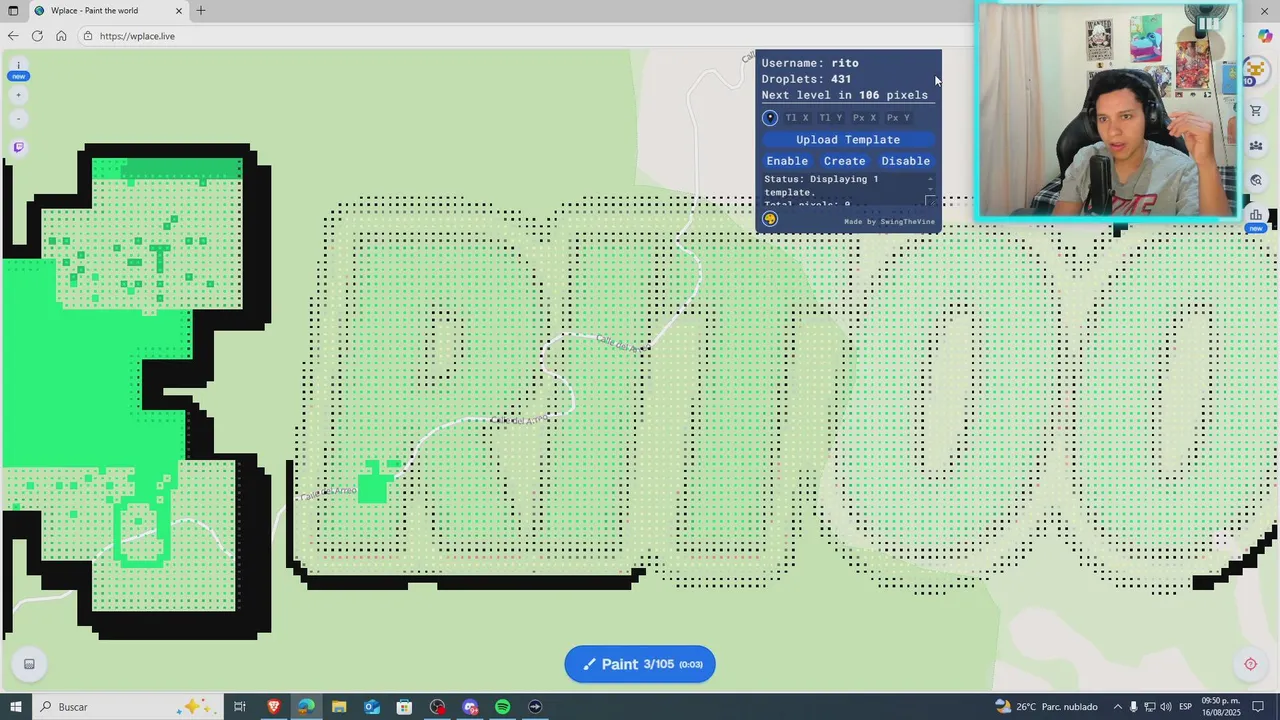Open the leaderboard chart icon
The width and height of the screenshot is (1280, 720).
1256,215
